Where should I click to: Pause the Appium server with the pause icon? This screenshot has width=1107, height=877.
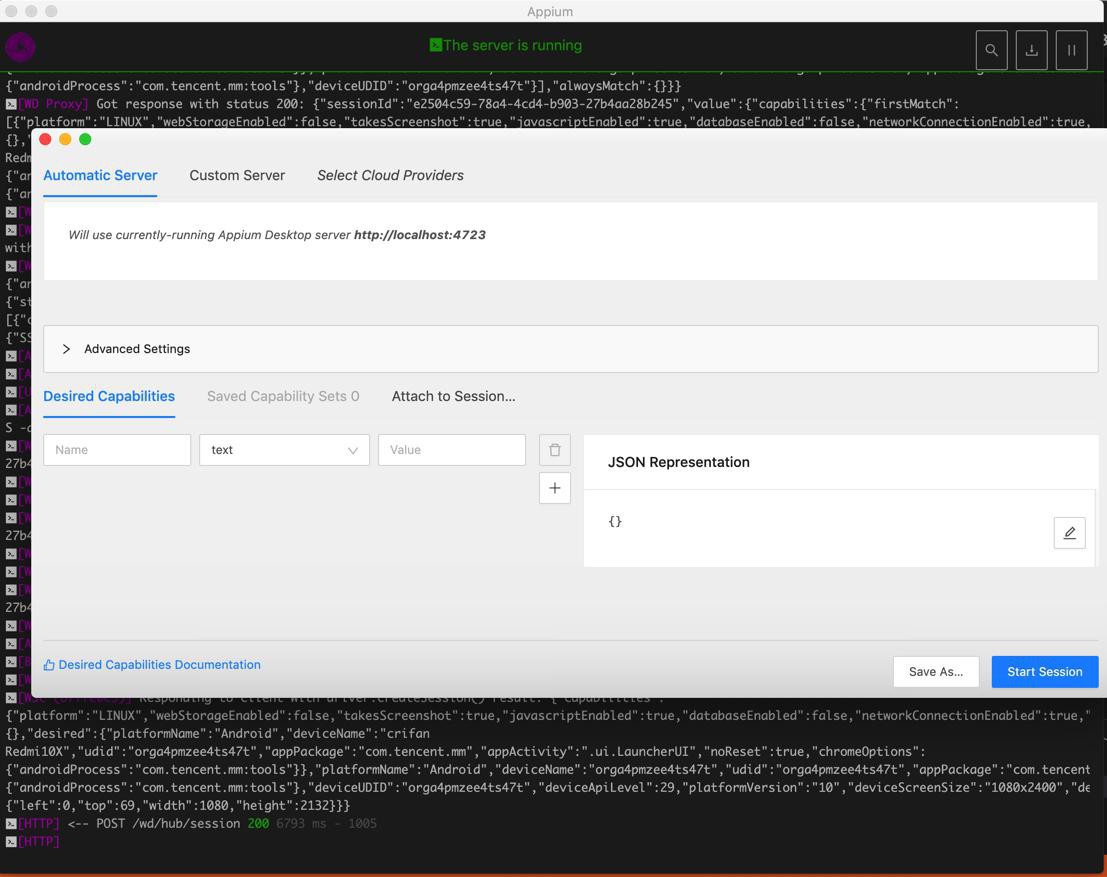[x=1071, y=50]
